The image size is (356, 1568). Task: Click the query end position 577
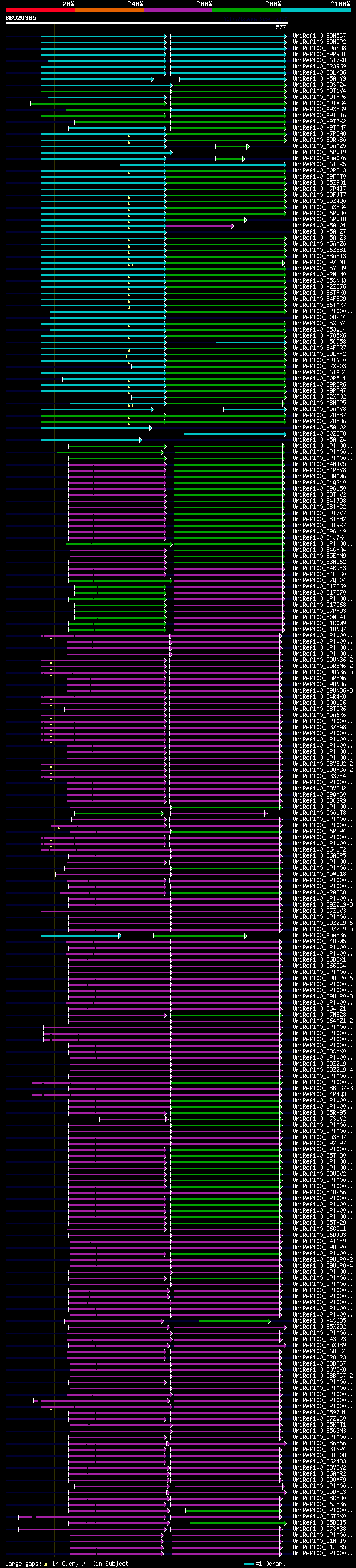(x=280, y=27)
